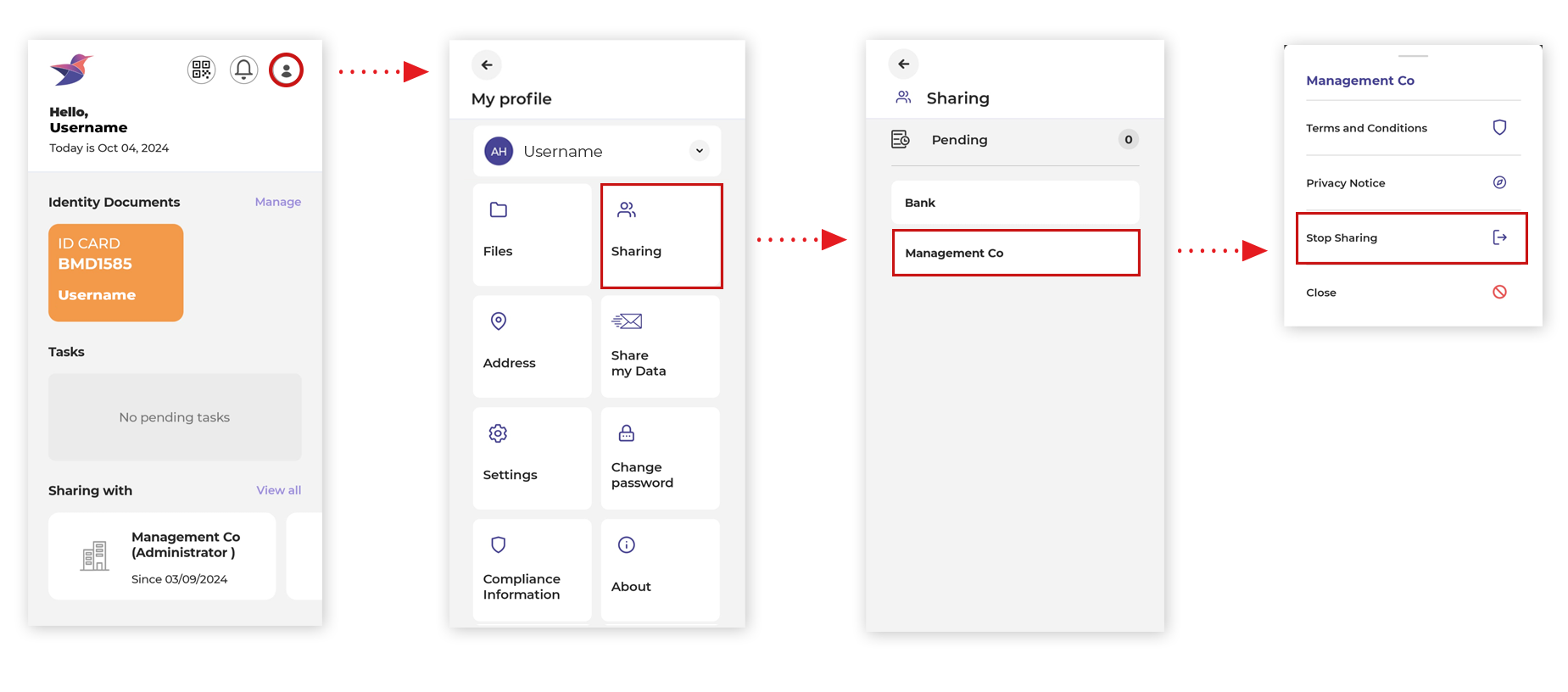Click the Management Co sheet title
Screen dimensions: 1568x692
point(1360,81)
